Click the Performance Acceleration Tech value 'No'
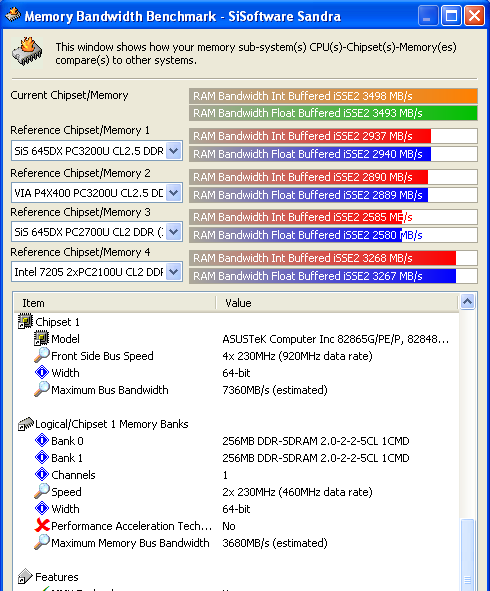 tap(229, 526)
